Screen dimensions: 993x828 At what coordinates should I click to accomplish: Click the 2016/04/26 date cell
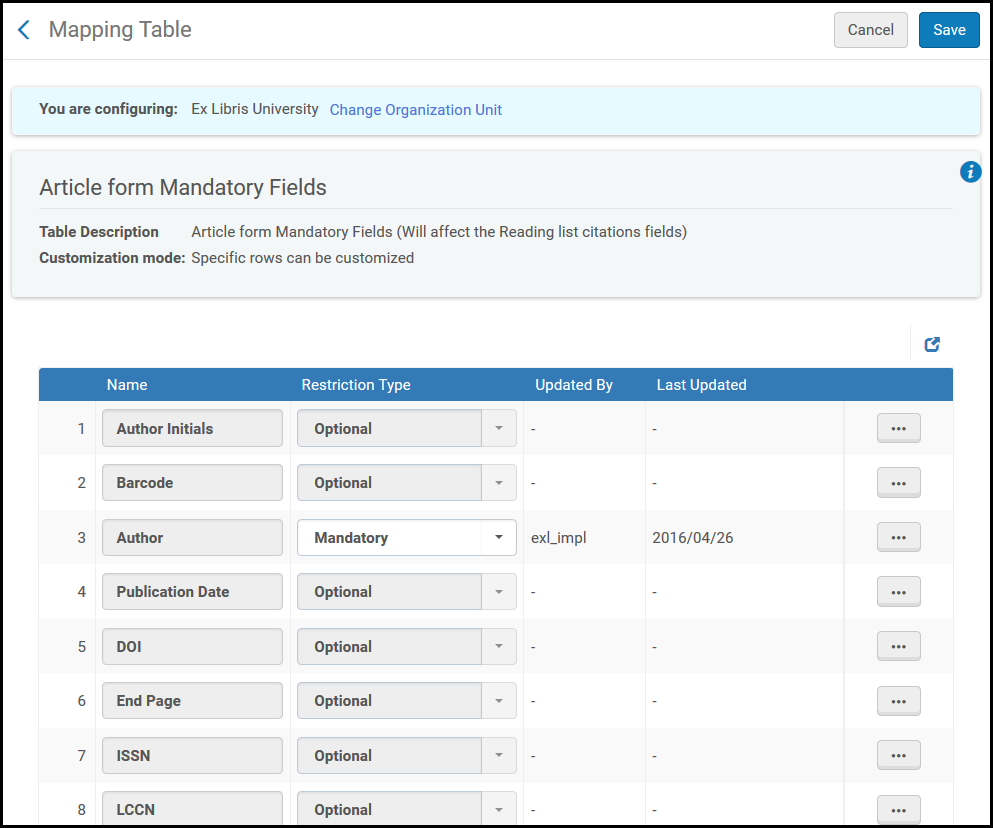tap(692, 538)
